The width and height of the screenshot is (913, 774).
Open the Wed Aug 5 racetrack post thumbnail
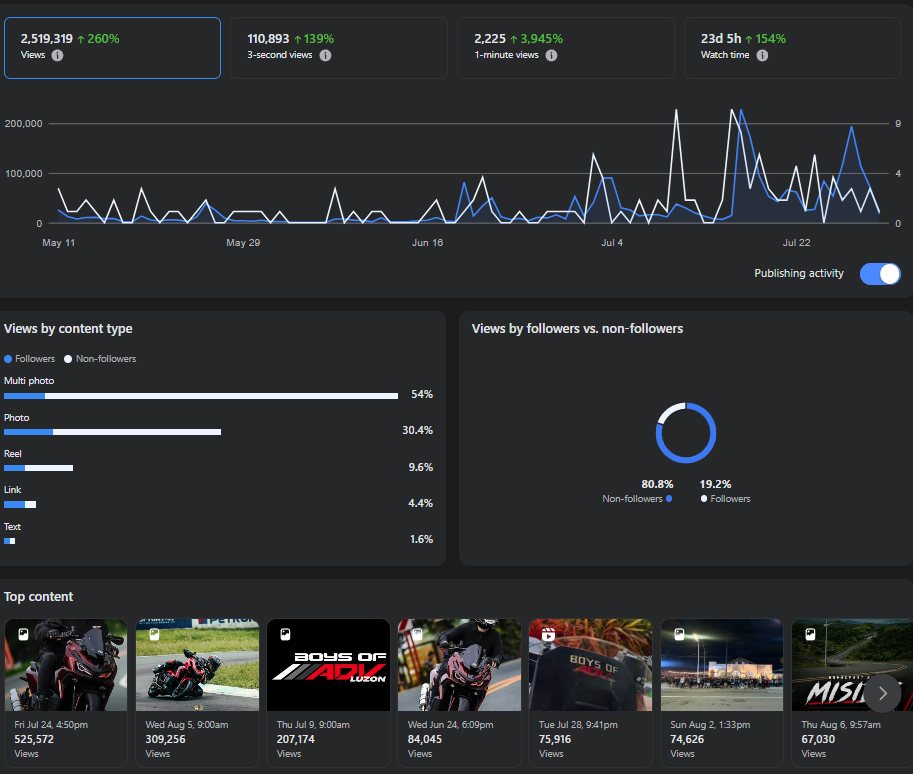pyautogui.click(x=197, y=665)
